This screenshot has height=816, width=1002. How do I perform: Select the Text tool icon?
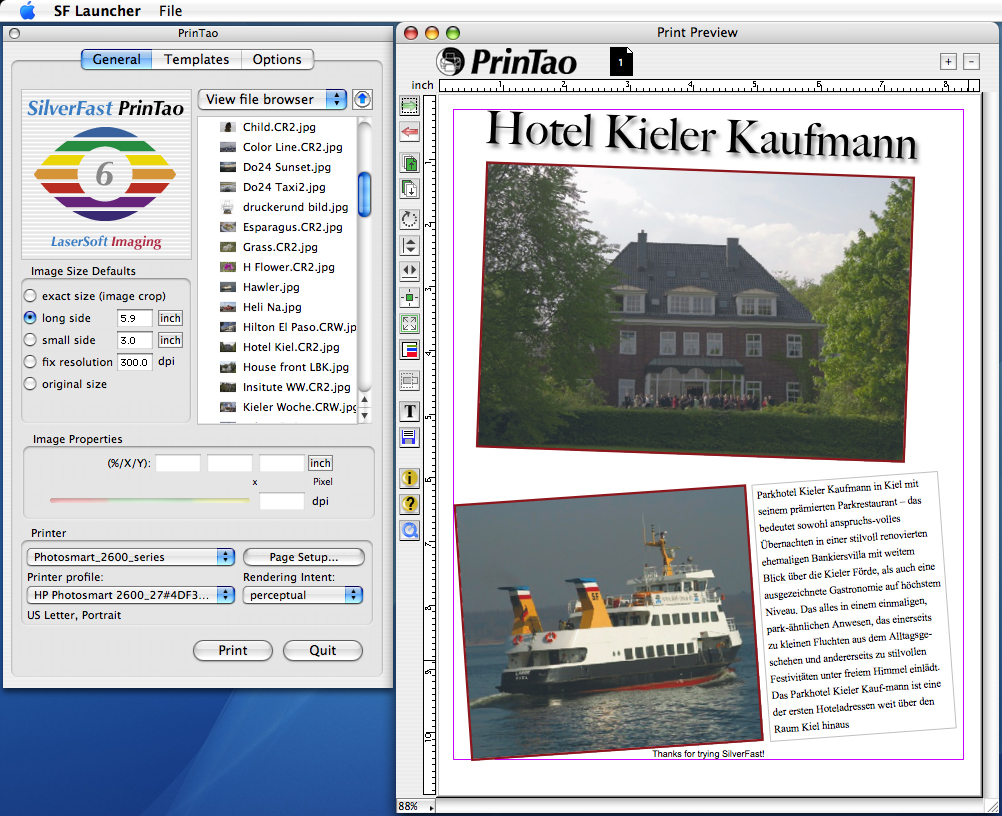point(410,411)
